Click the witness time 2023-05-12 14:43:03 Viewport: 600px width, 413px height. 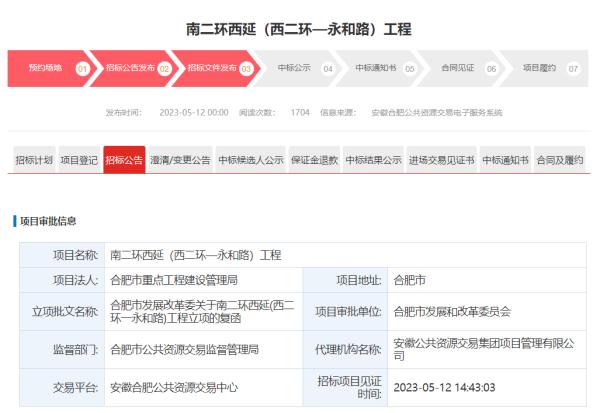pyautogui.click(x=487, y=387)
